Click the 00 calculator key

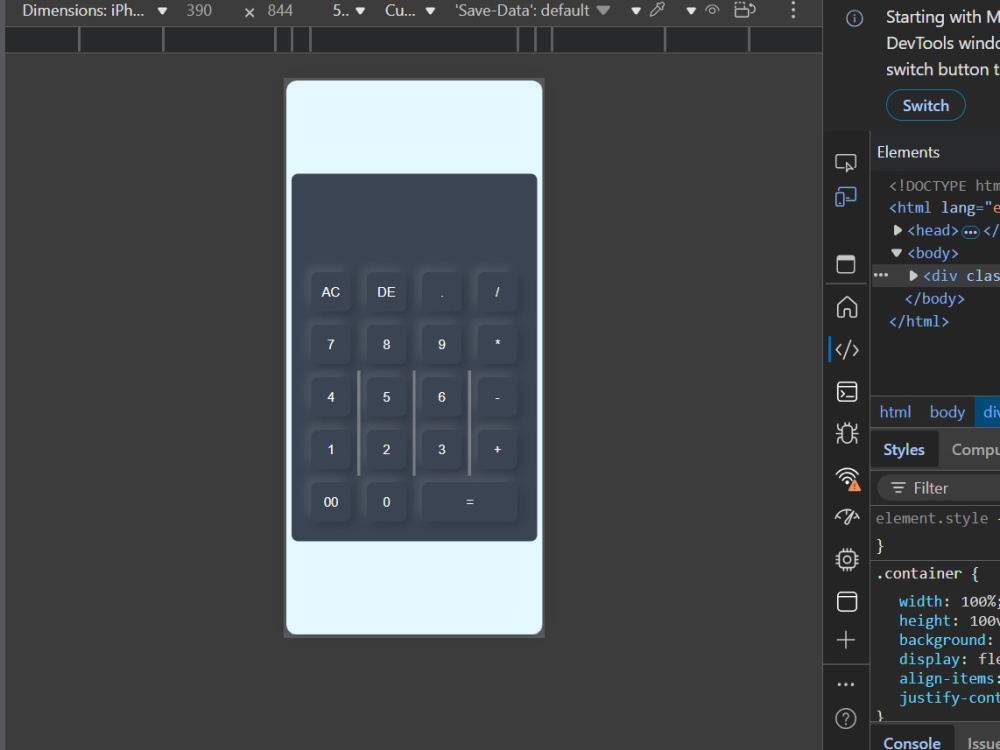click(330, 502)
